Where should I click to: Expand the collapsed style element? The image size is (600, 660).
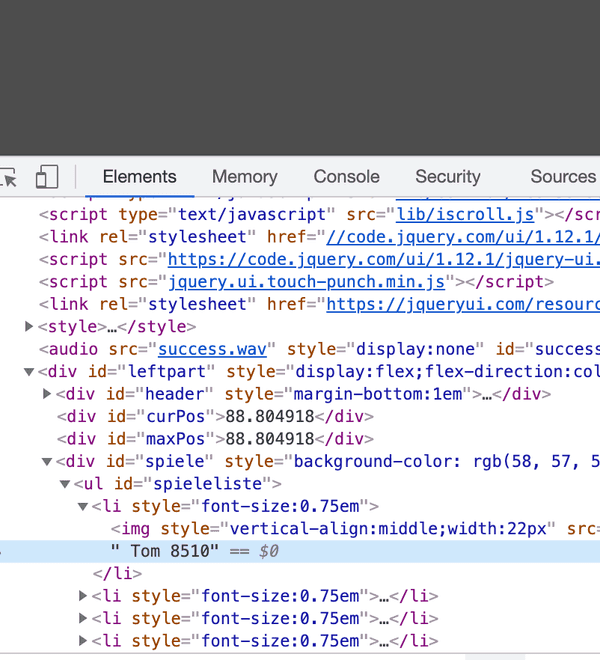29,326
